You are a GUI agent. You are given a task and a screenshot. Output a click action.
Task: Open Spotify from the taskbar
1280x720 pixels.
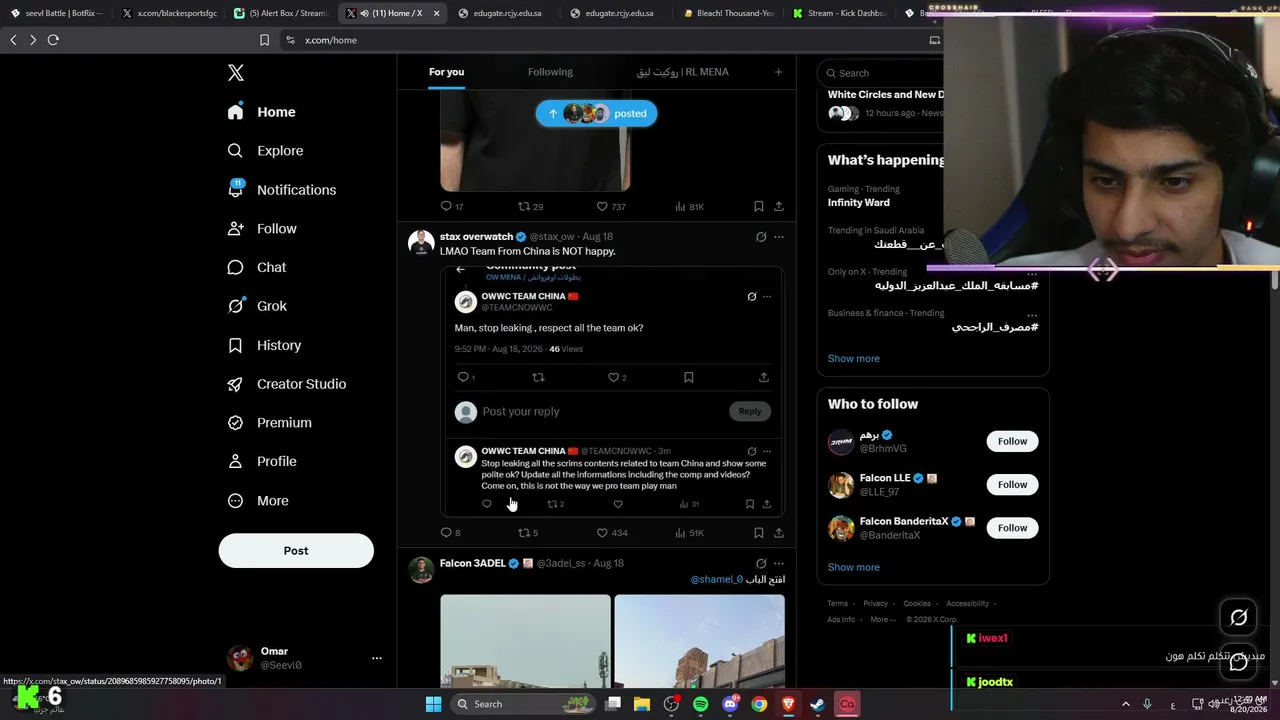click(700, 704)
